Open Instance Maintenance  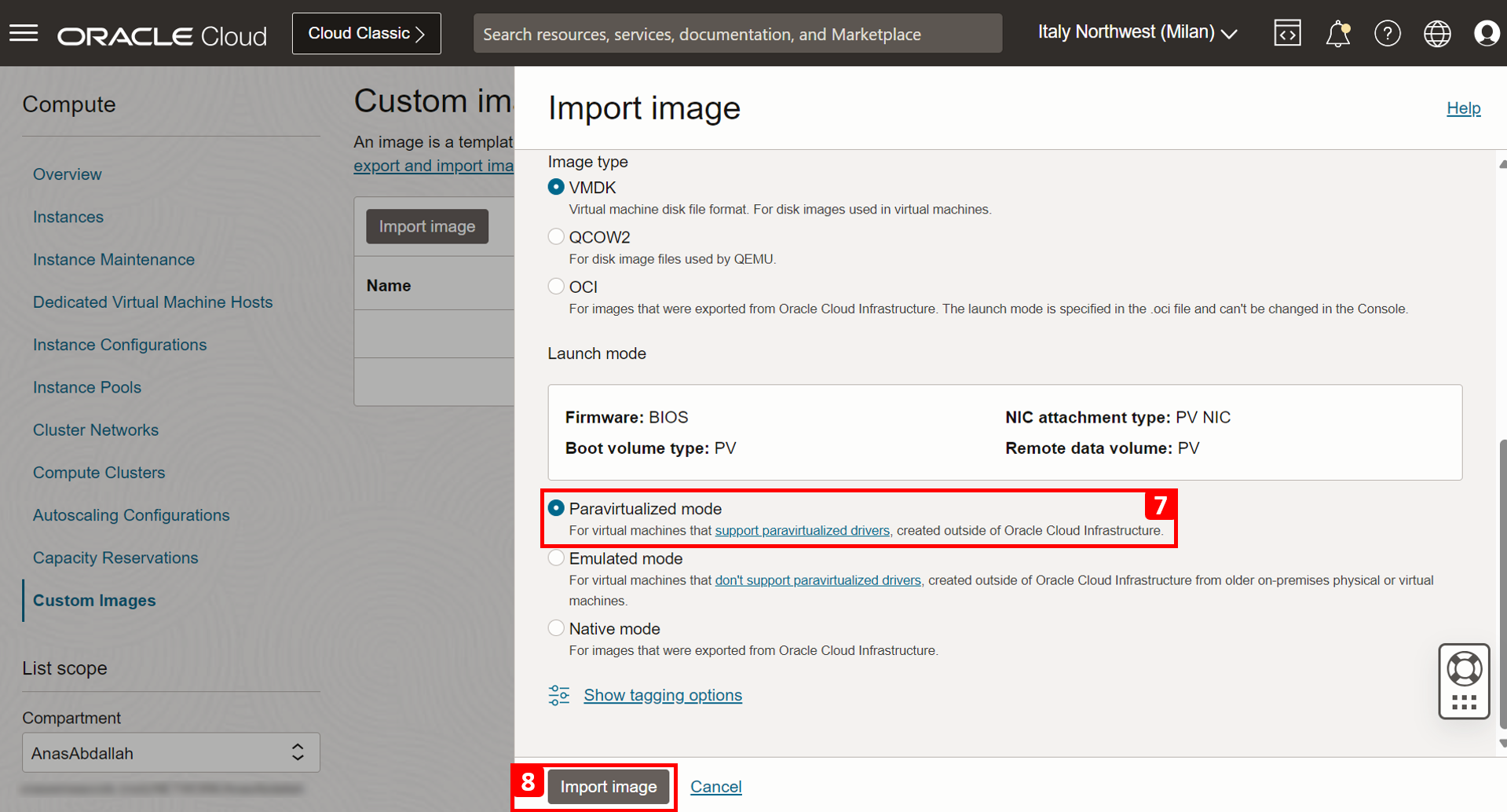click(x=114, y=259)
